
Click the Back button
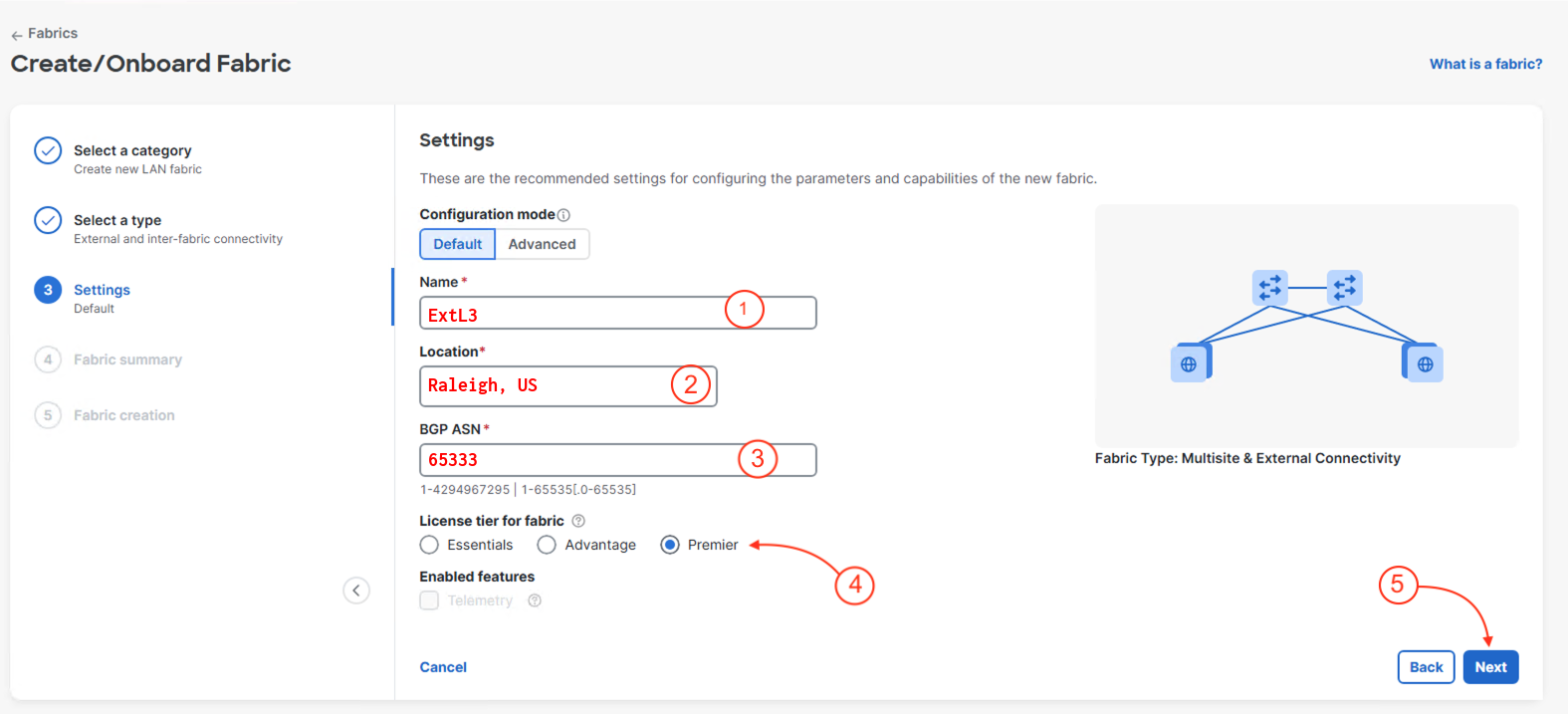[1426, 667]
